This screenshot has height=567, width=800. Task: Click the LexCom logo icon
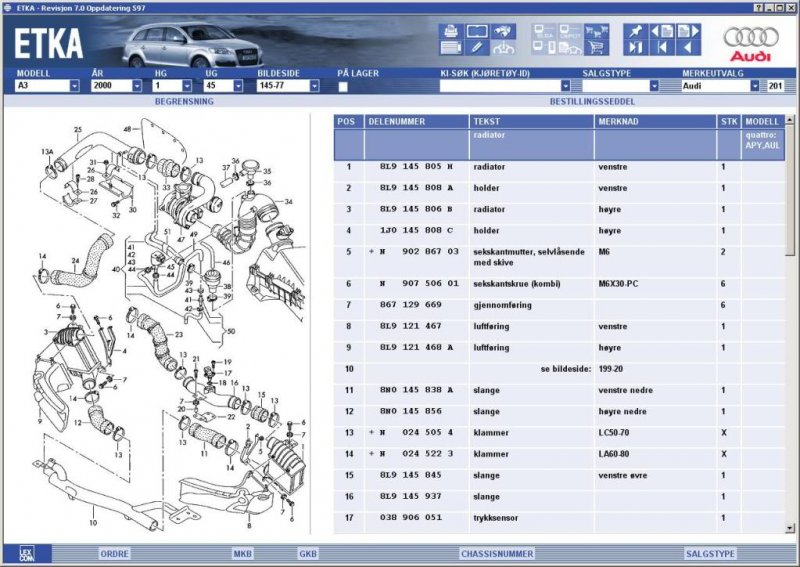[28, 553]
